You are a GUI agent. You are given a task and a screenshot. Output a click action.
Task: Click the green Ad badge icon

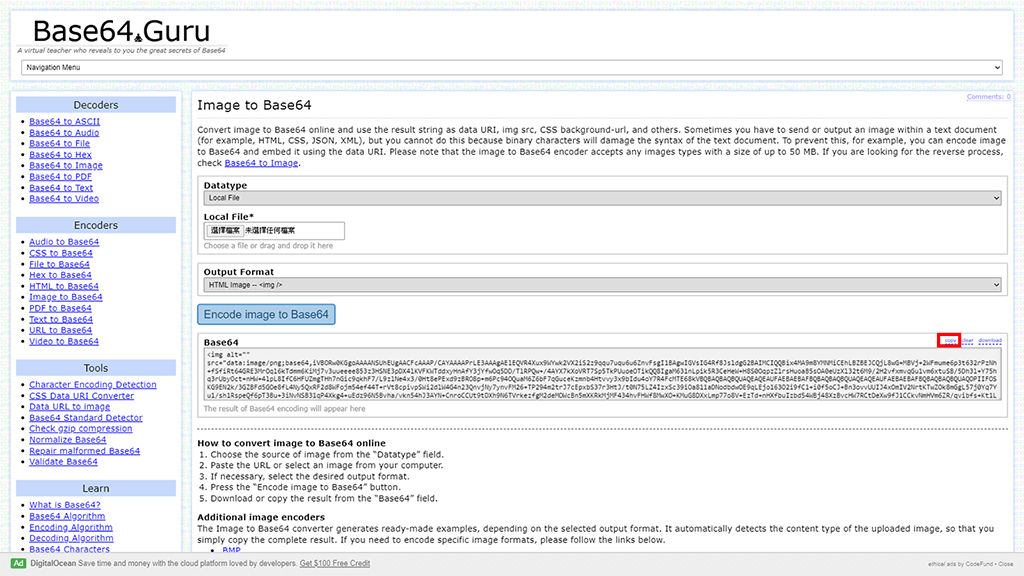coord(17,563)
